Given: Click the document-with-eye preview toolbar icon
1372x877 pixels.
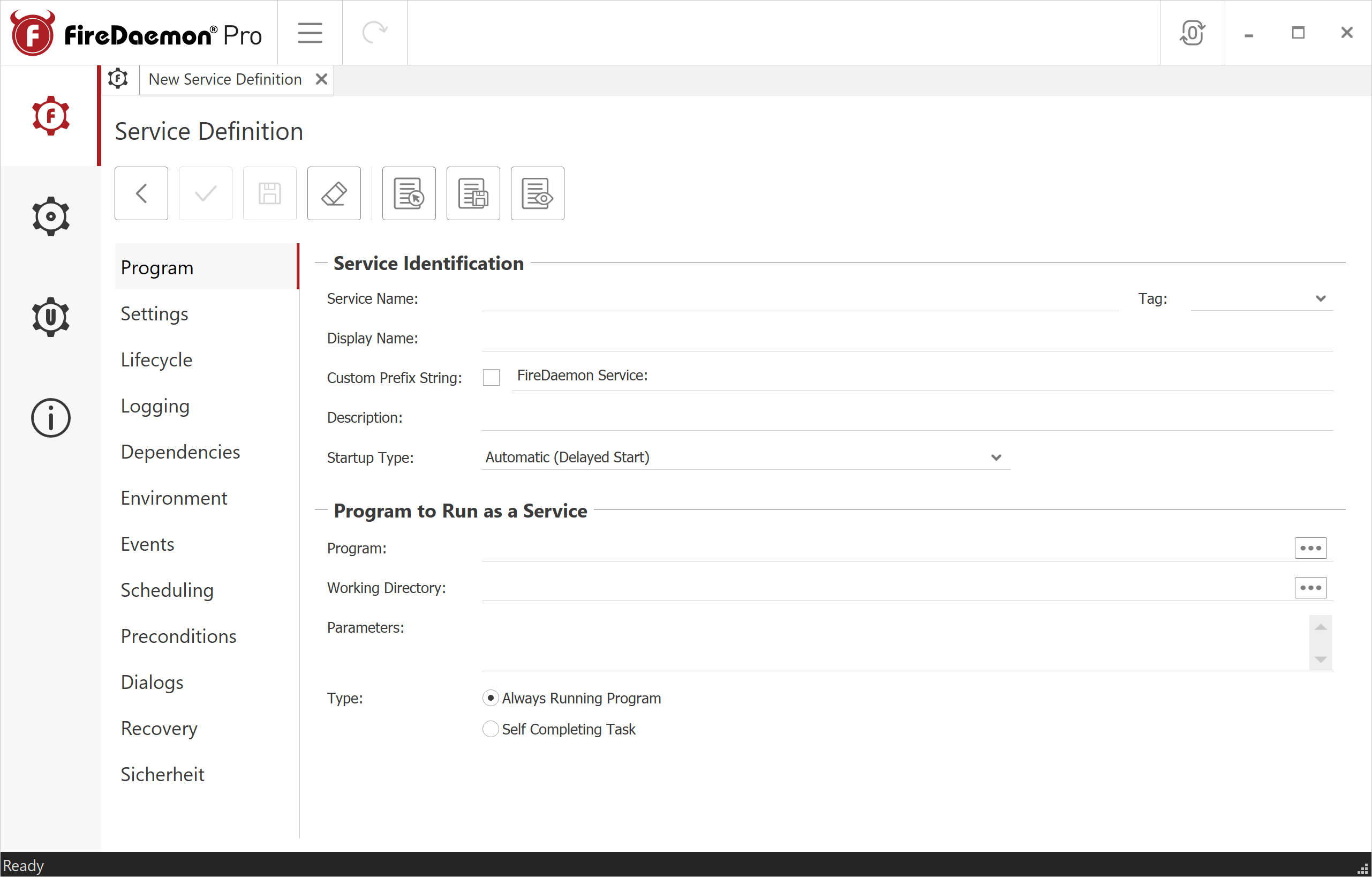Looking at the screenshot, I should point(537,193).
